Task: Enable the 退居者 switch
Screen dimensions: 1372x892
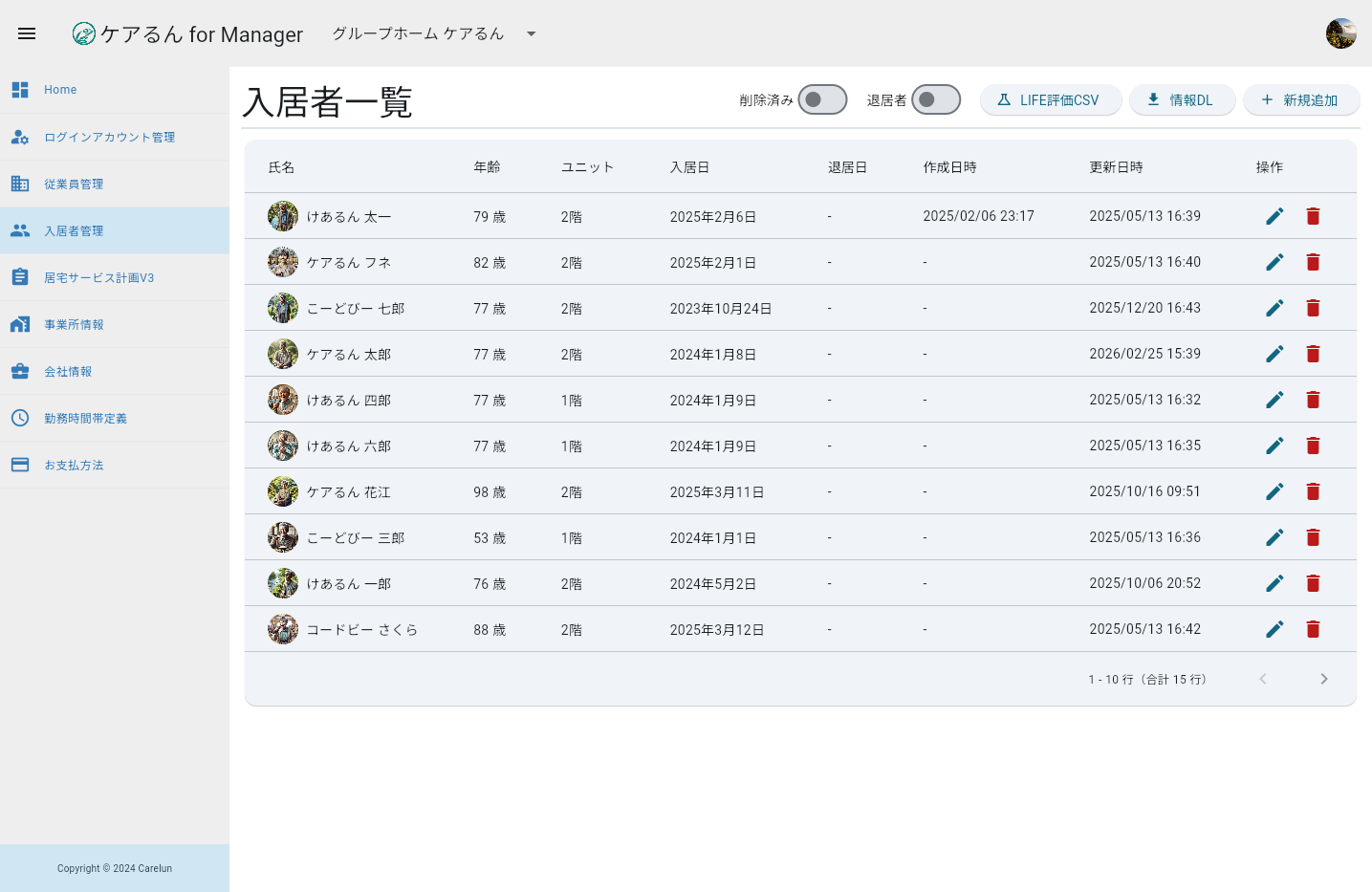Action: coord(935,99)
